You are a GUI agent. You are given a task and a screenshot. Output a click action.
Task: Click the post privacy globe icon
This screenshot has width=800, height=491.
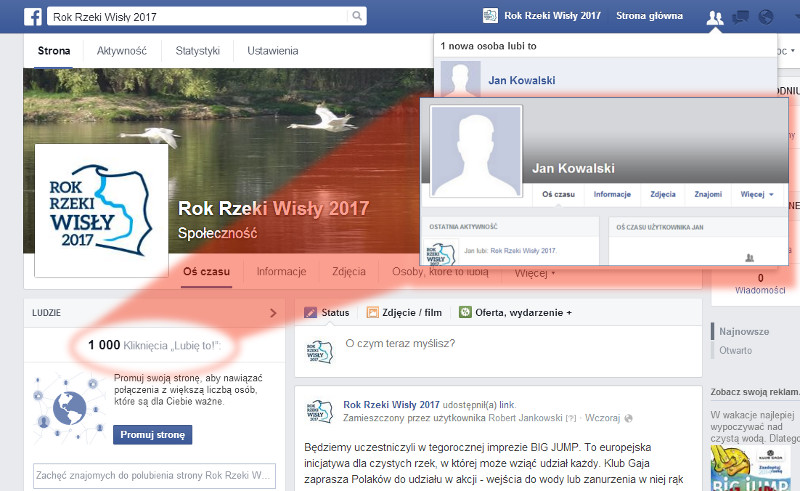pos(629,418)
